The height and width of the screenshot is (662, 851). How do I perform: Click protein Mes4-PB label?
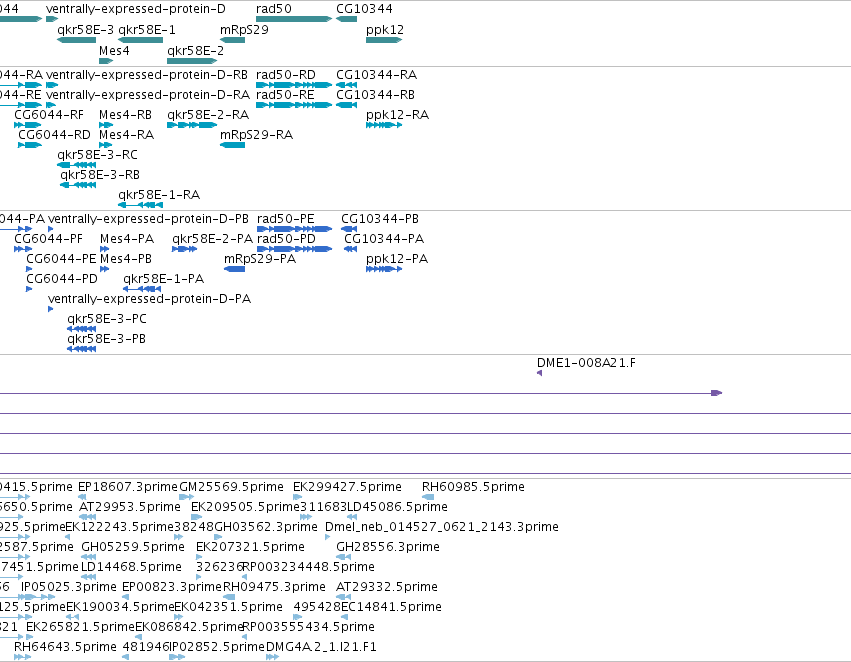pyautogui.click(x=126, y=259)
